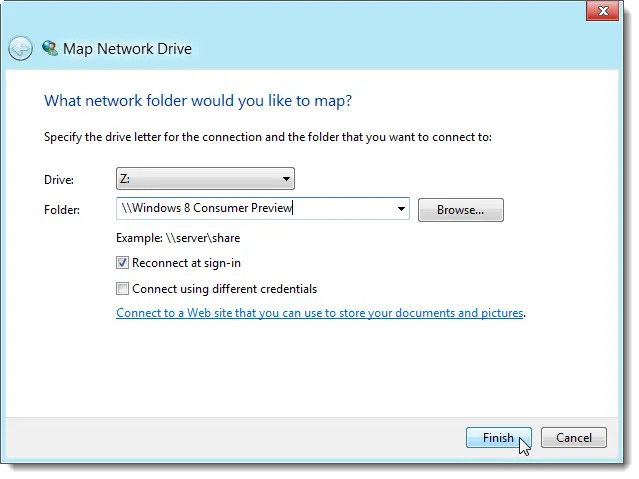
Task: Click the back arrow button
Action: (x=20, y=49)
